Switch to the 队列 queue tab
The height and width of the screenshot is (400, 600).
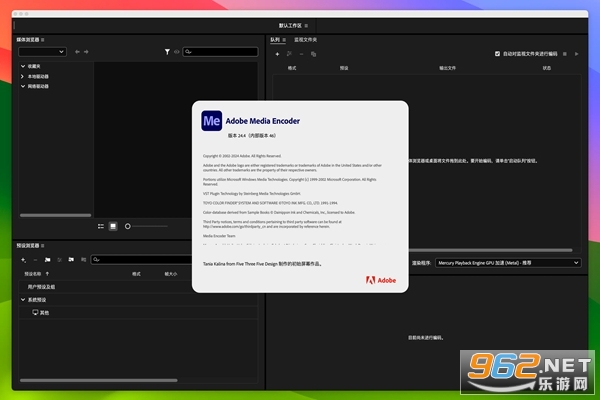point(275,40)
